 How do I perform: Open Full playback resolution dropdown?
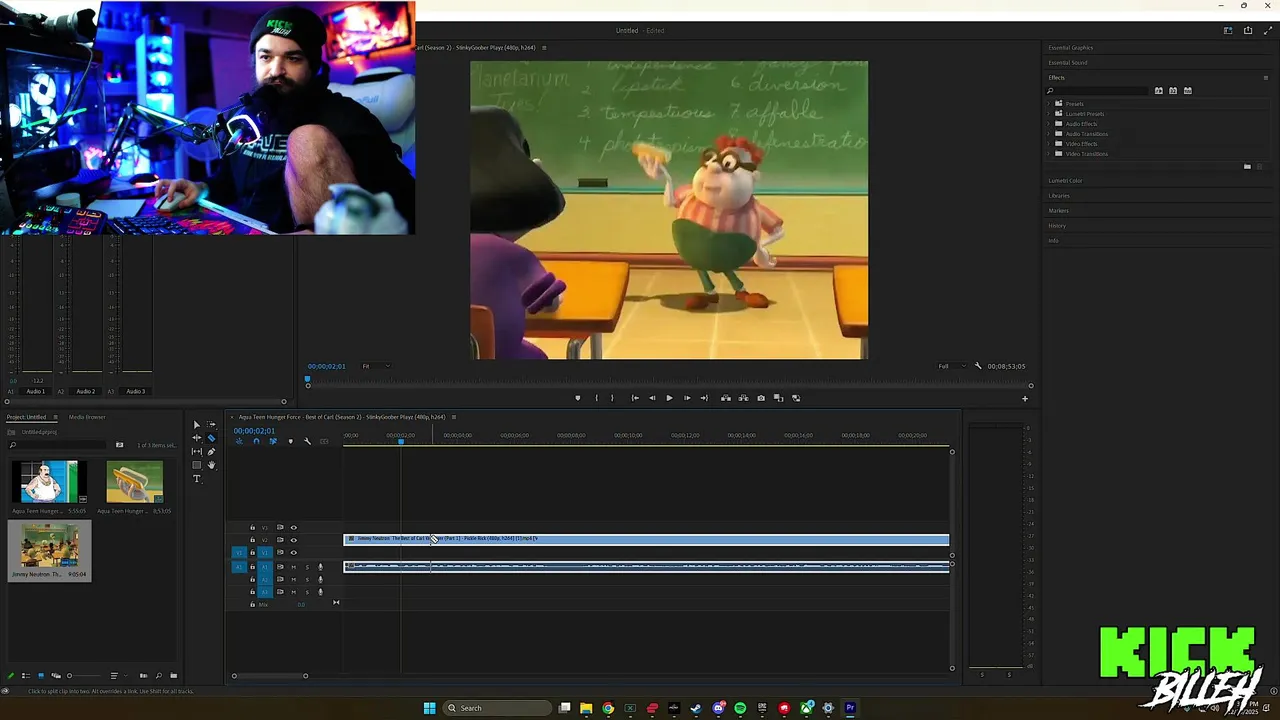point(951,366)
